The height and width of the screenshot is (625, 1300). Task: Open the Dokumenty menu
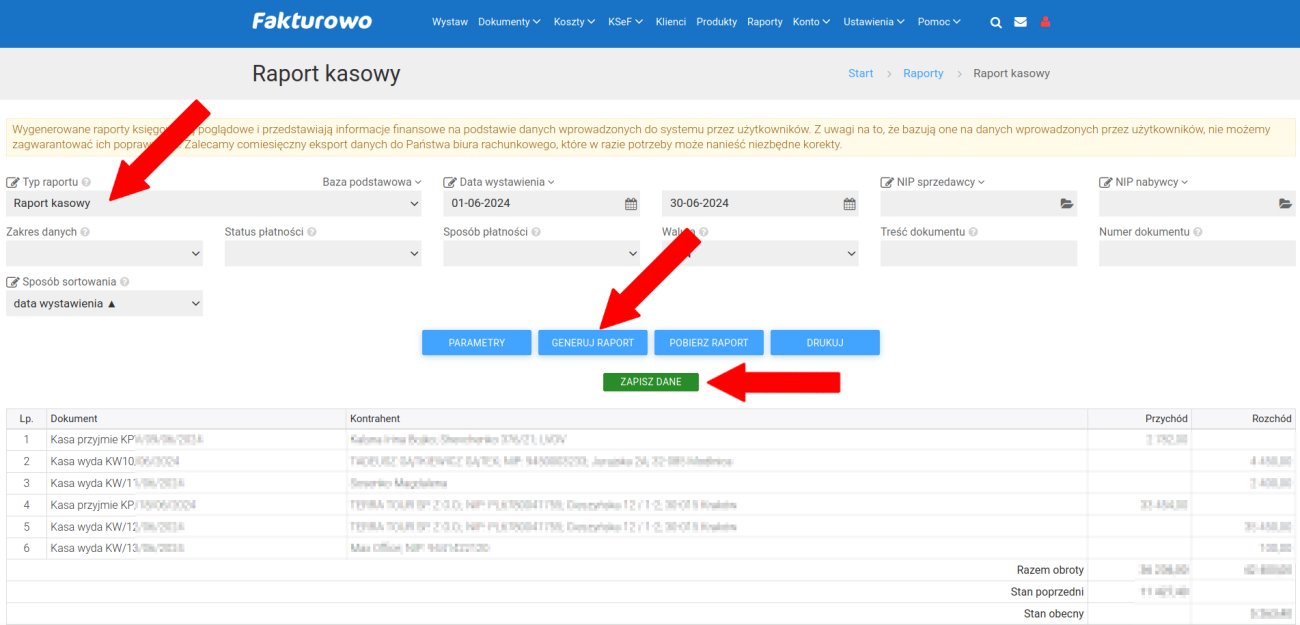tap(508, 22)
